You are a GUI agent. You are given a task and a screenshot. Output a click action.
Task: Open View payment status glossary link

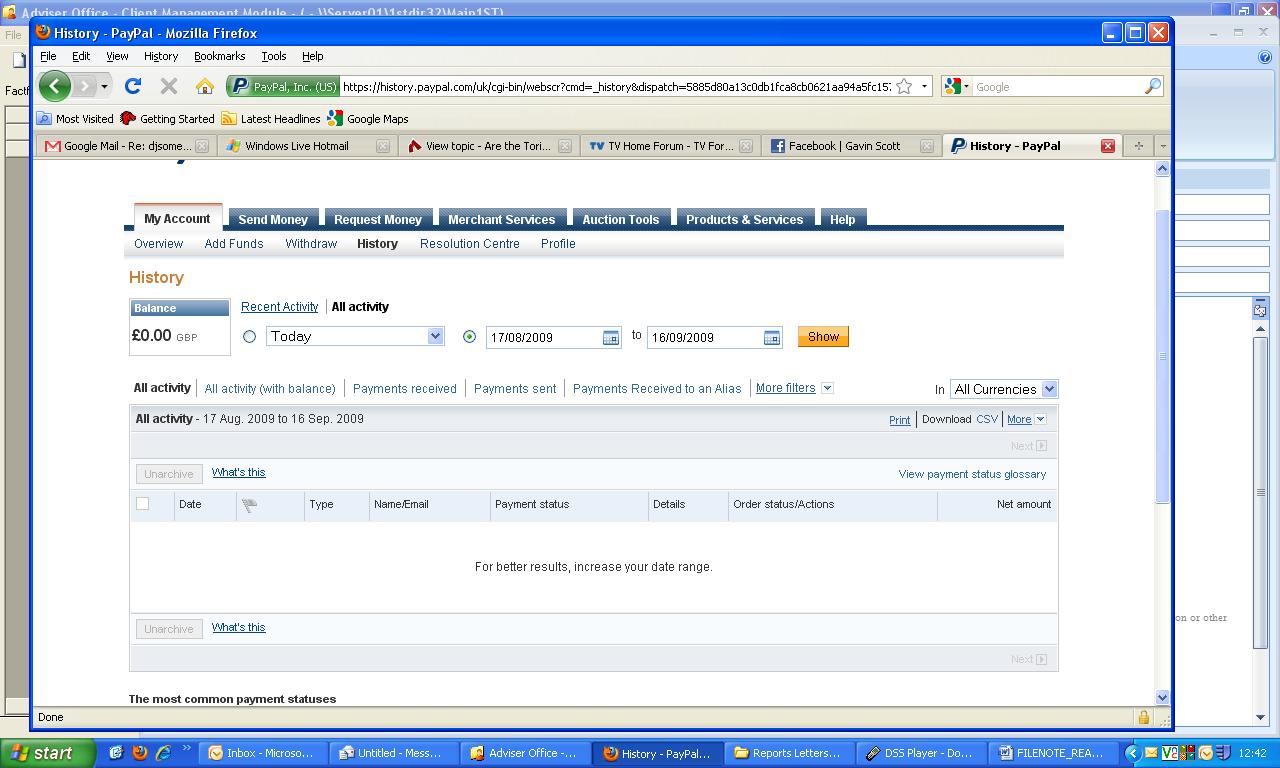click(972, 474)
